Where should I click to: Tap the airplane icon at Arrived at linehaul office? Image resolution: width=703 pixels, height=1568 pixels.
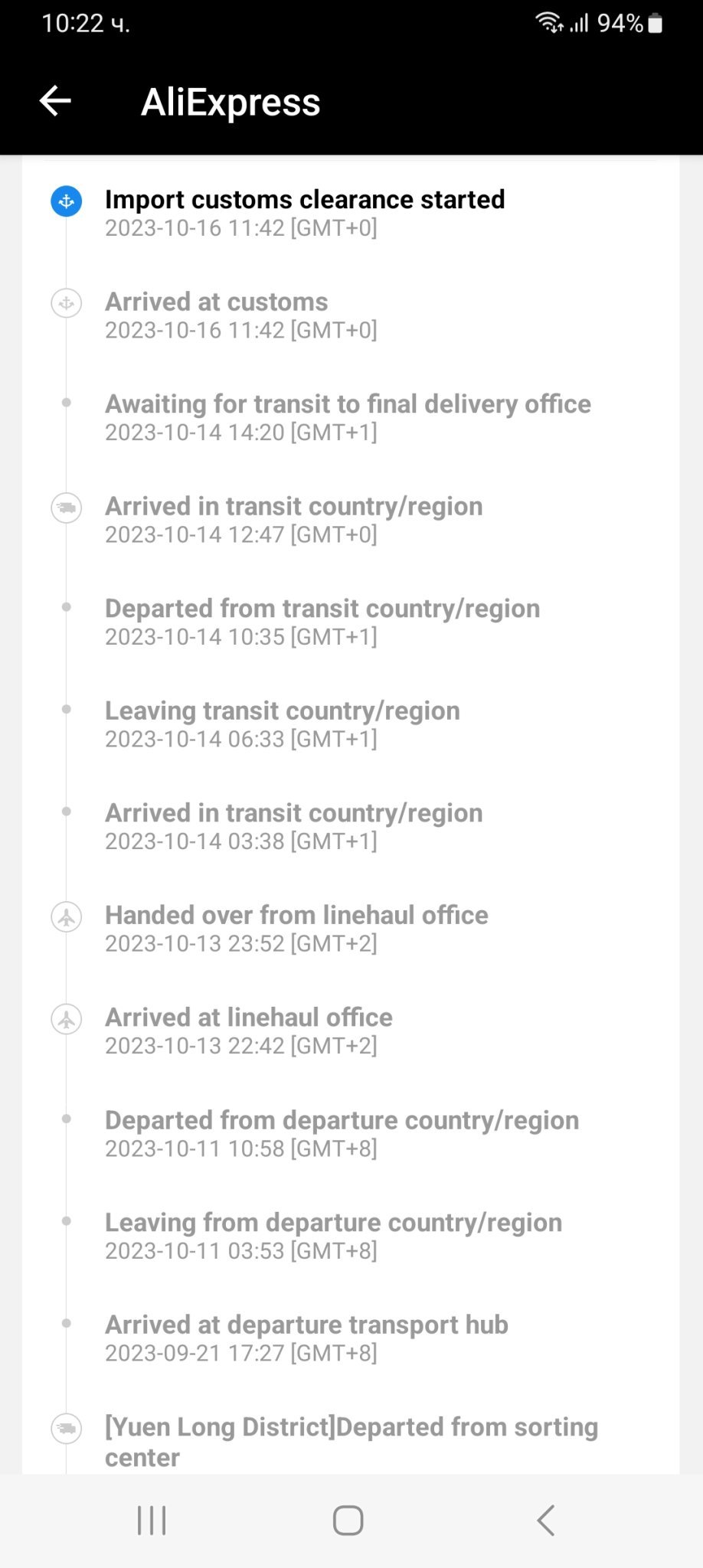[x=67, y=1019]
